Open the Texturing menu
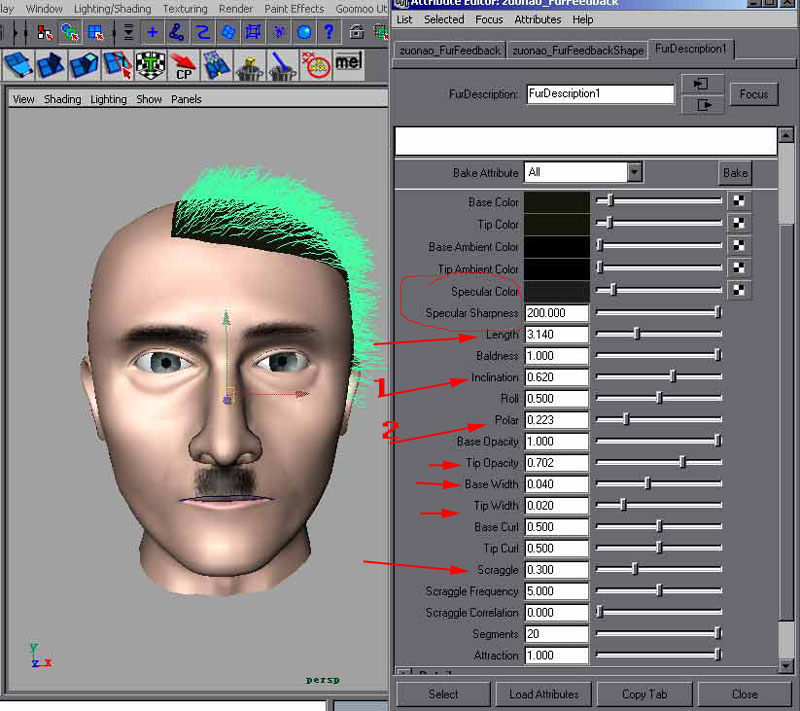This screenshot has width=800, height=711. 185,9
